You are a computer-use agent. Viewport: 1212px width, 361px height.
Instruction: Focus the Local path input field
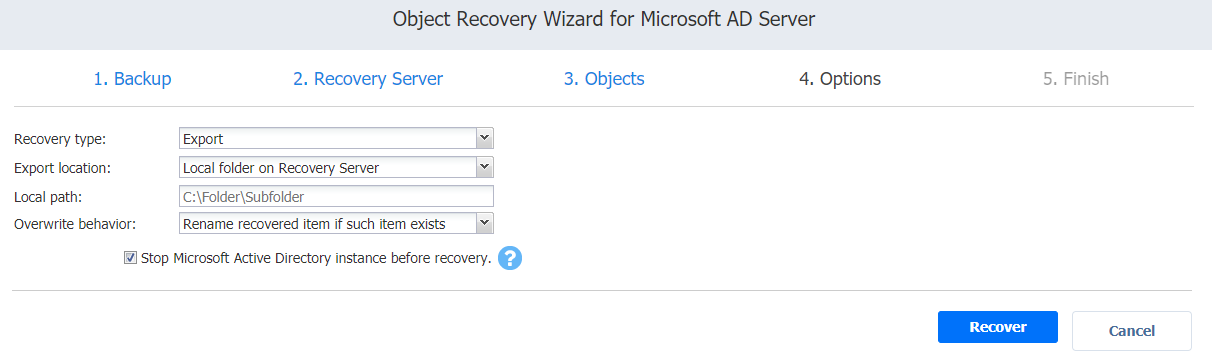(336, 196)
